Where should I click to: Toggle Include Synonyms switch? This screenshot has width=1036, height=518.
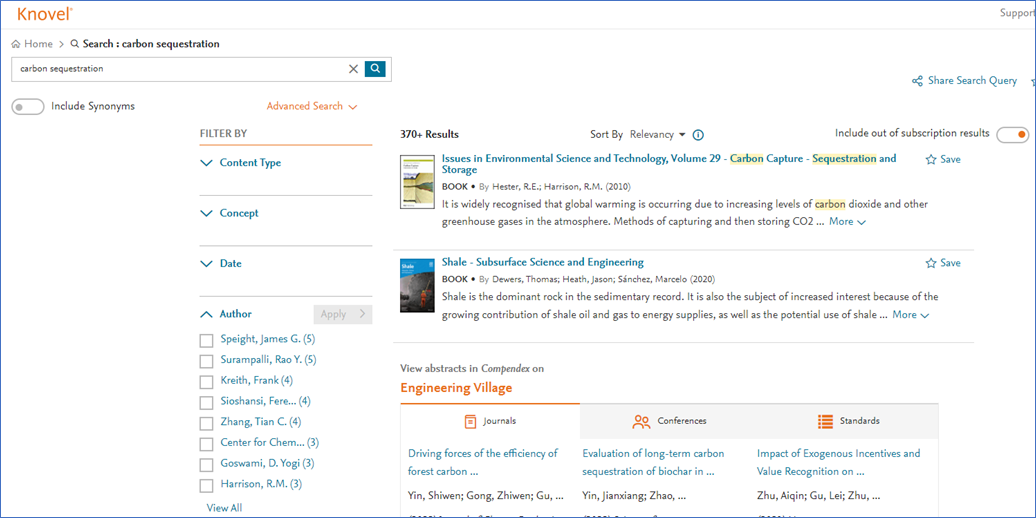[28, 107]
